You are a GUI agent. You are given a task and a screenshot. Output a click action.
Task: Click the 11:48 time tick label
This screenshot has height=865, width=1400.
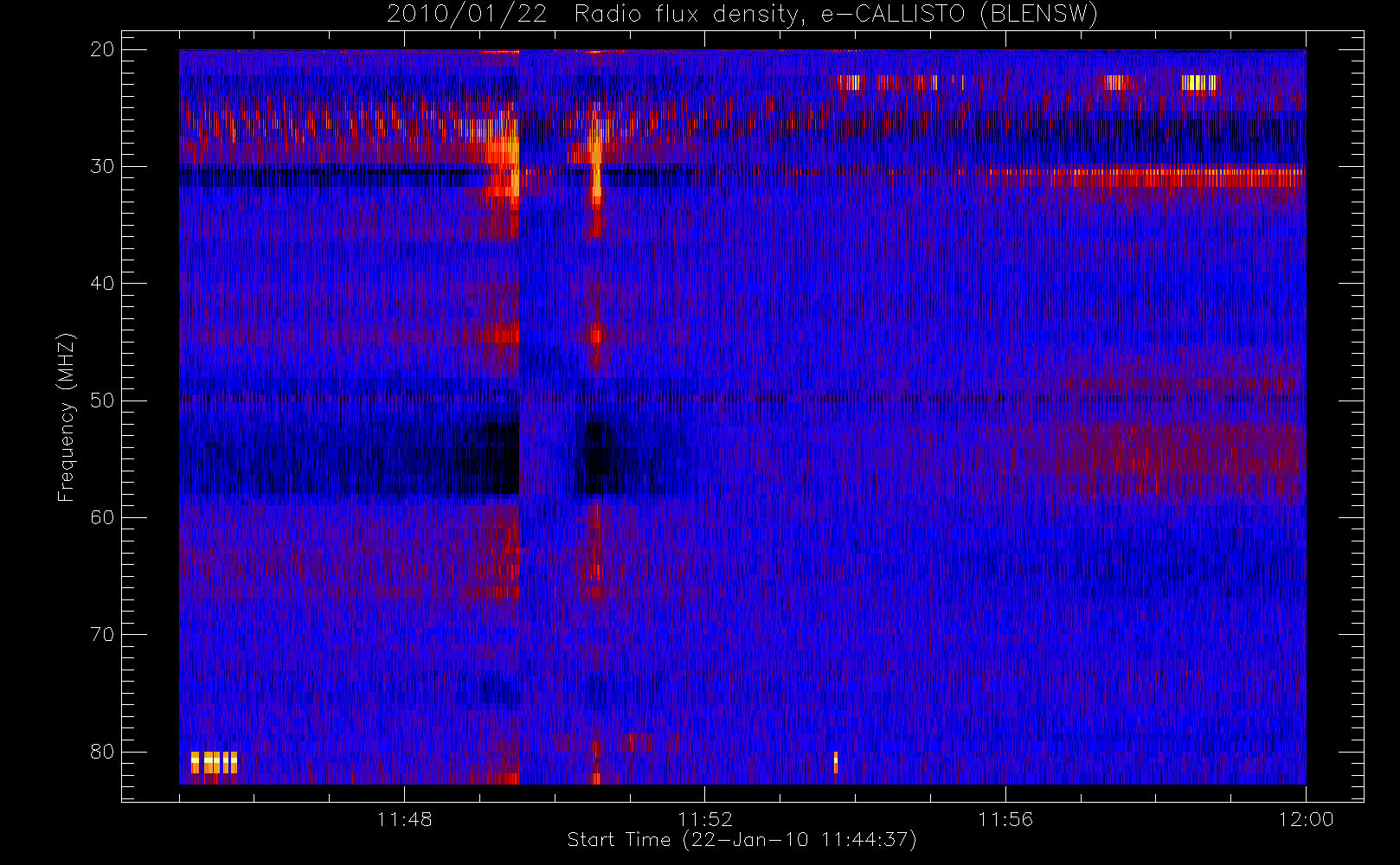tap(404, 819)
